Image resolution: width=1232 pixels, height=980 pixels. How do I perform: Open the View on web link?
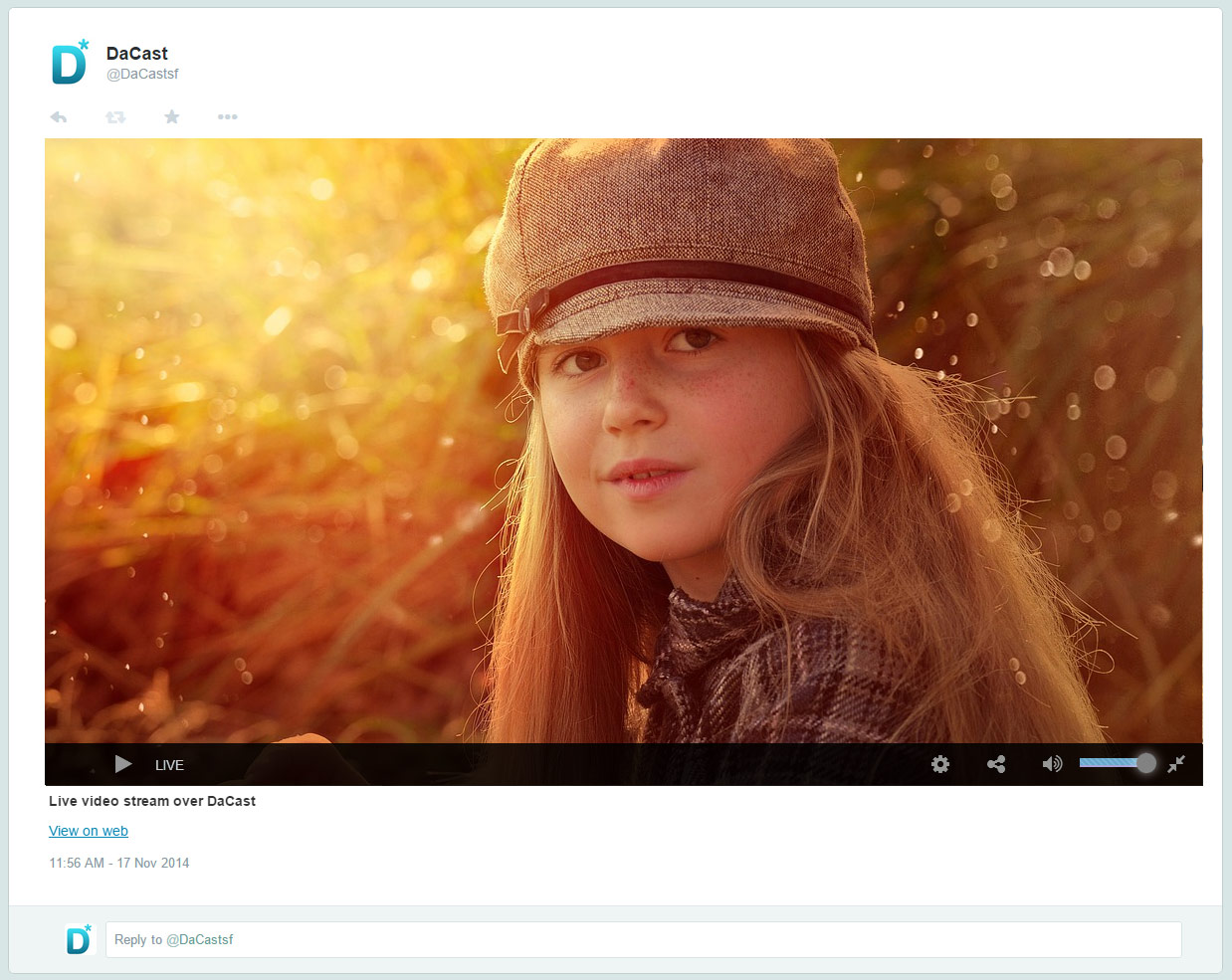coord(89,831)
